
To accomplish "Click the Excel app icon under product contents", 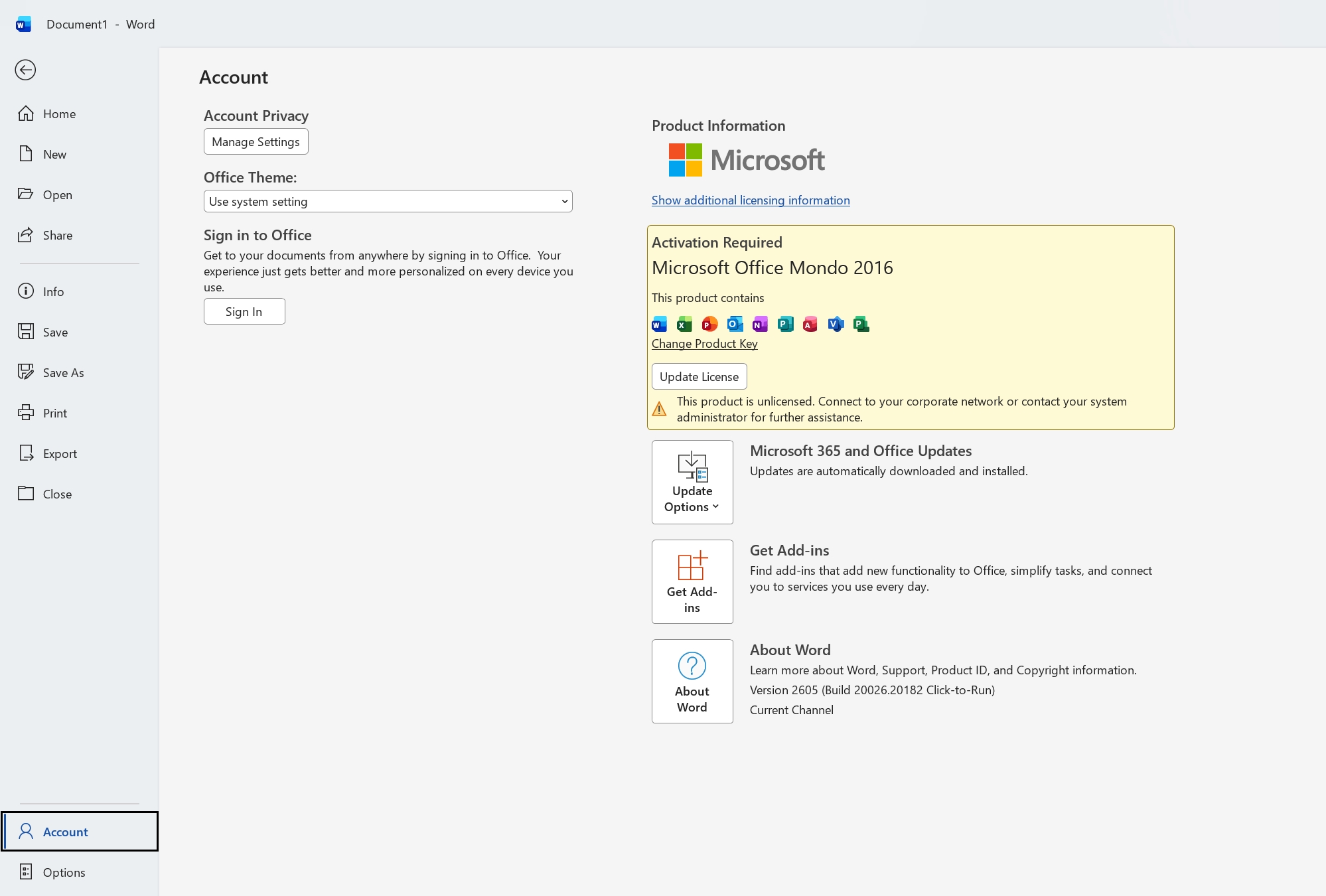I will coord(684,324).
